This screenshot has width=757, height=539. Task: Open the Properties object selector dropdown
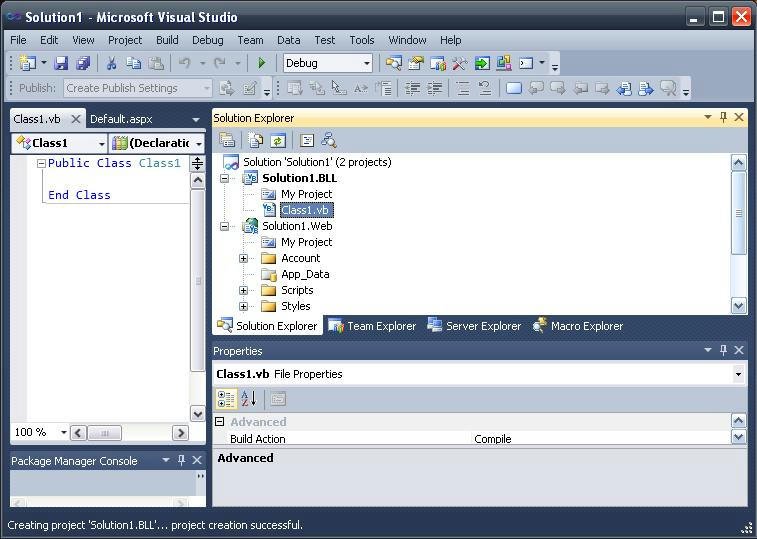(738, 374)
